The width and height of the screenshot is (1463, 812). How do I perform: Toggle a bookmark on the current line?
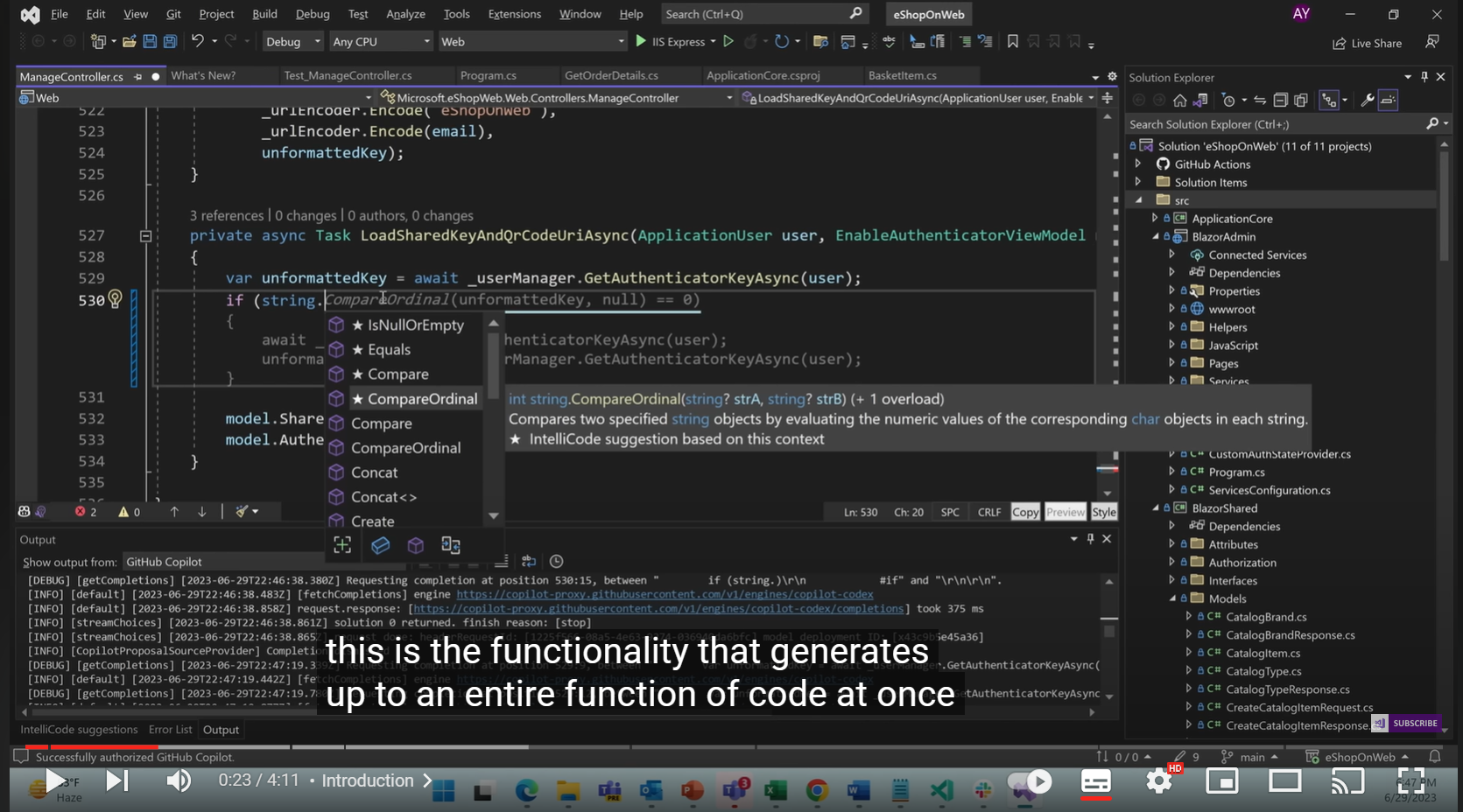[x=1013, y=41]
